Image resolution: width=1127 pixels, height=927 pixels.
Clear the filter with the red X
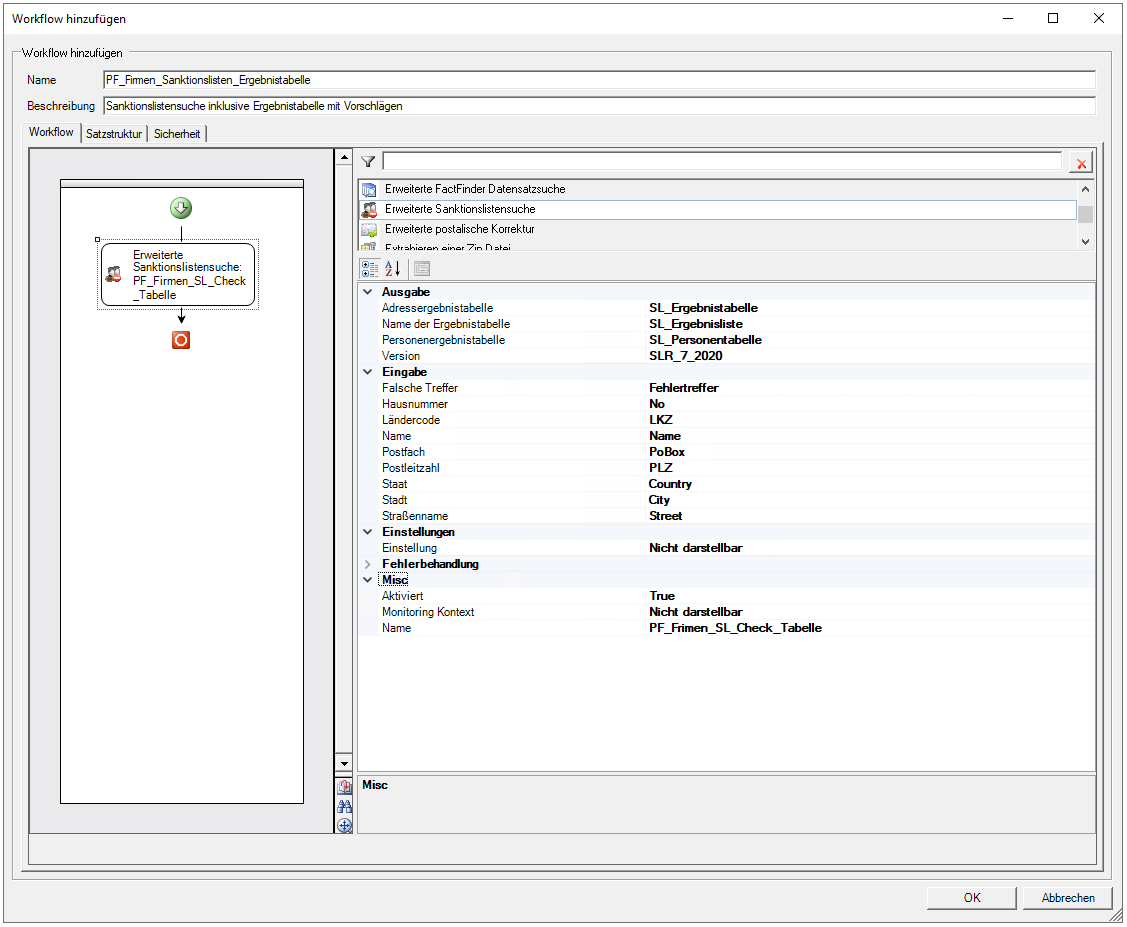point(1081,163)
